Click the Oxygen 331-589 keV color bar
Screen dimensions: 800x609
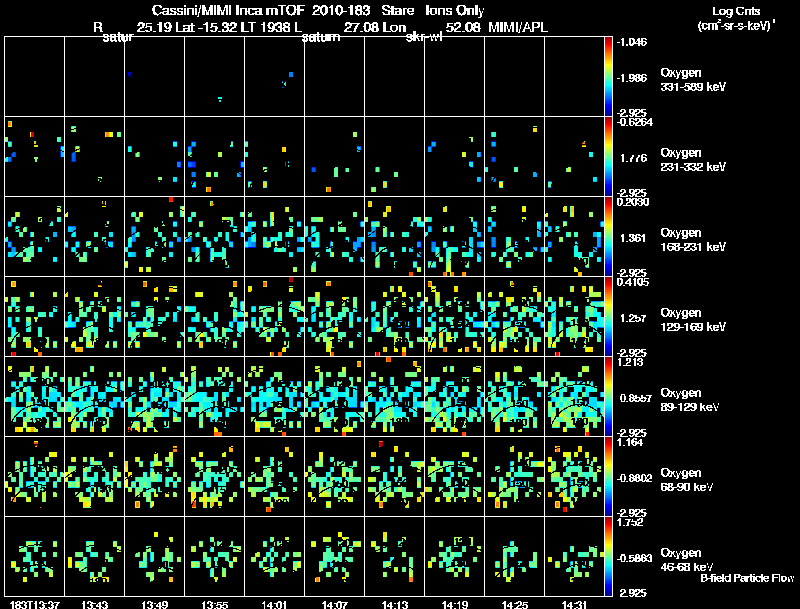pos(608,76)
